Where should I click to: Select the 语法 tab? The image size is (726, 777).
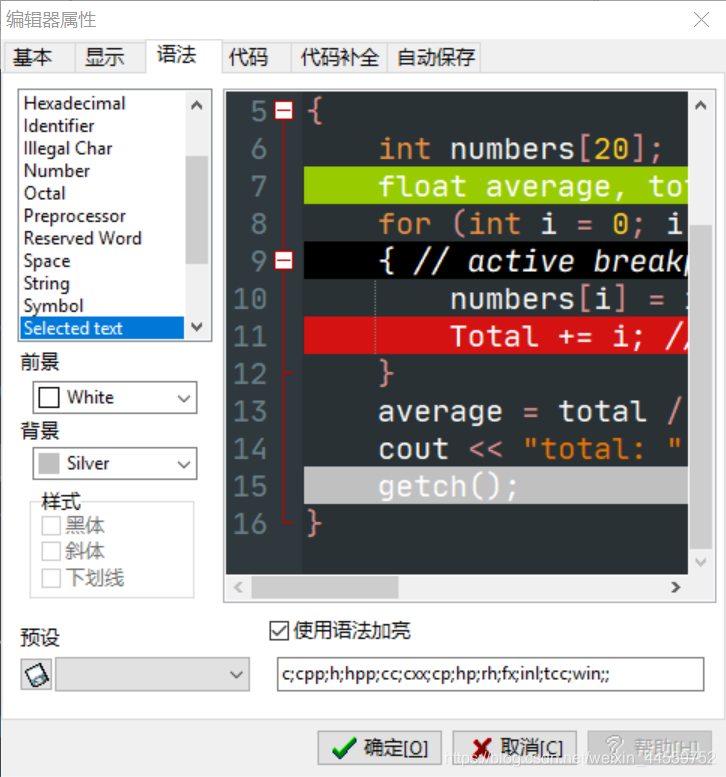coord(183,56)
